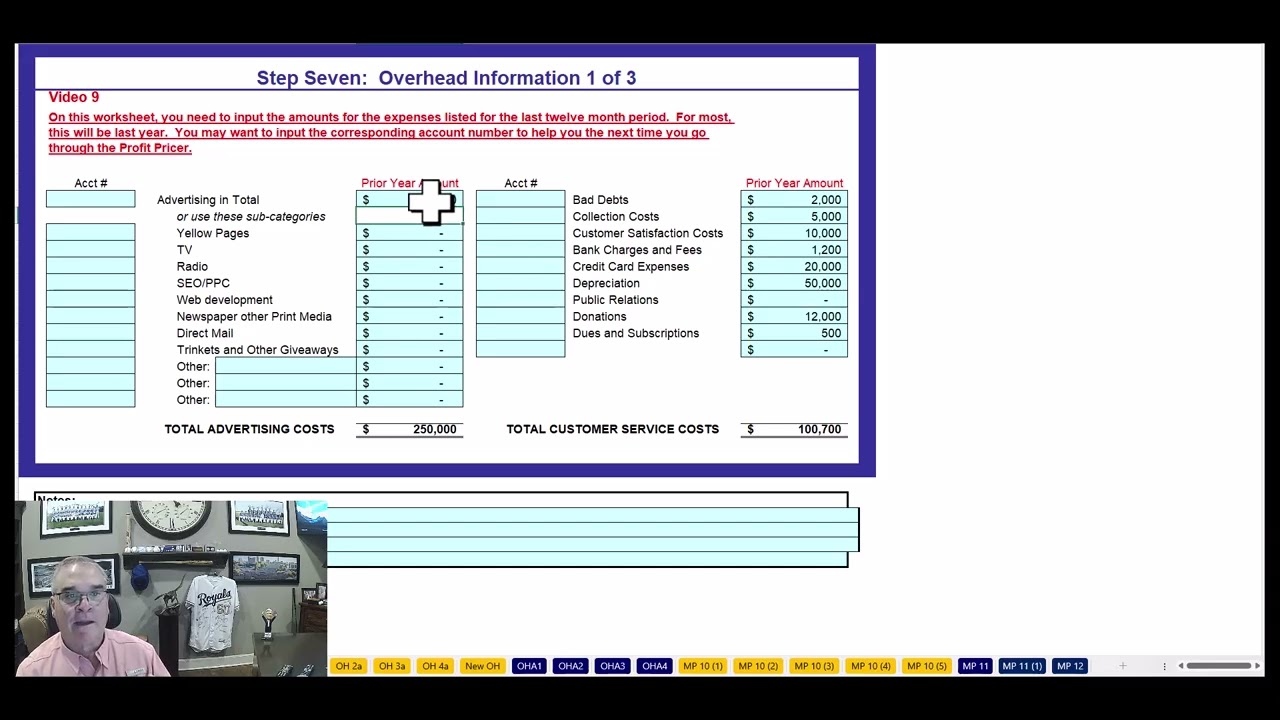
Task: Open the New OH sheet tab
Action: (x=482, y=666)
